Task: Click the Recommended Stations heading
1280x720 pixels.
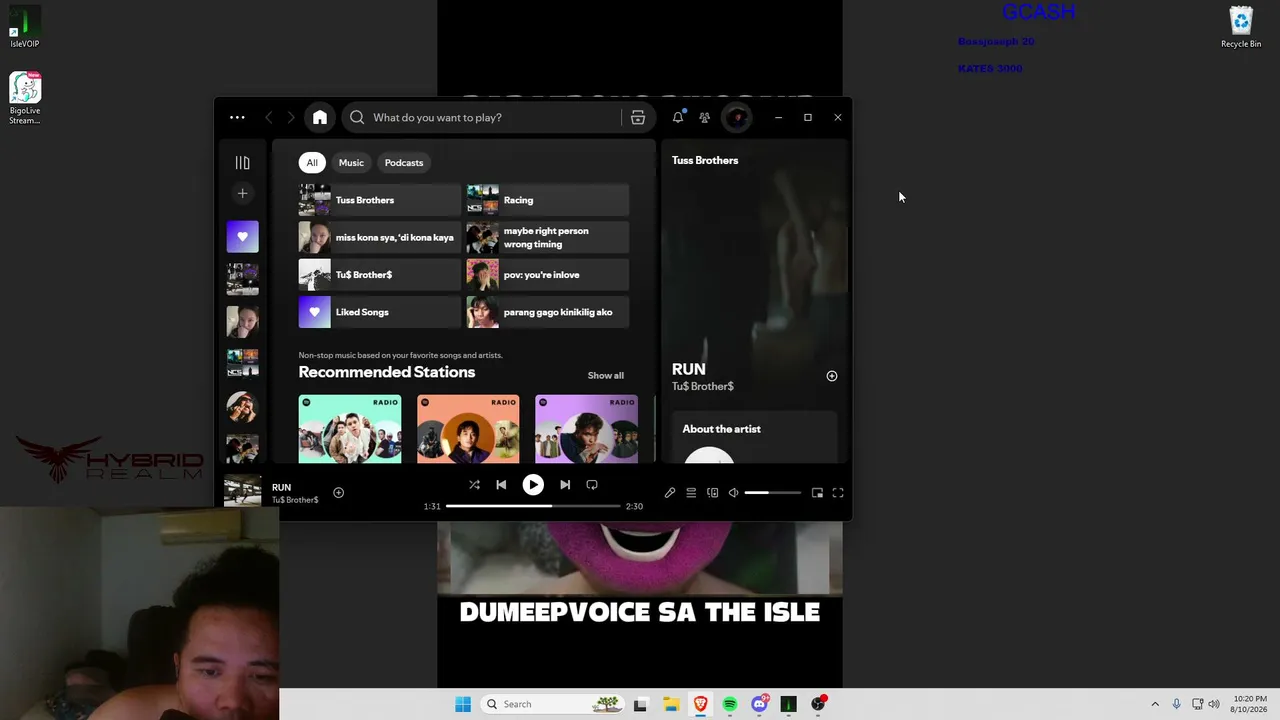Action: [387, 372]
